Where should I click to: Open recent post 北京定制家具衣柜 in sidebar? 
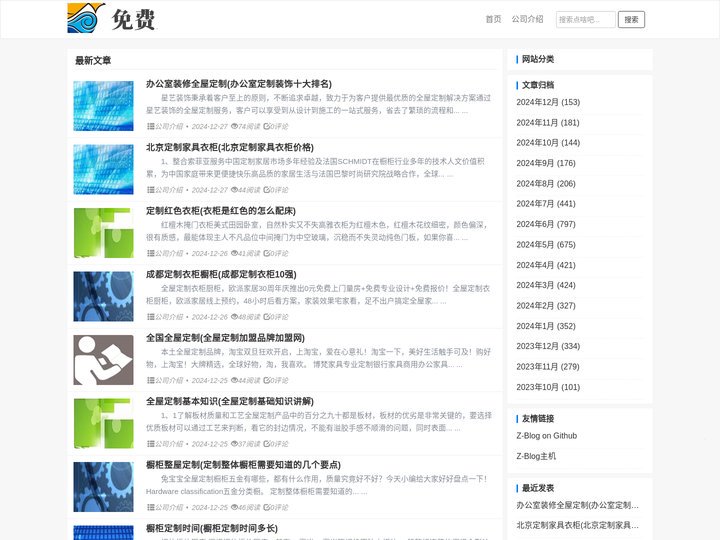pyautogui.click(x=577, y=525)
